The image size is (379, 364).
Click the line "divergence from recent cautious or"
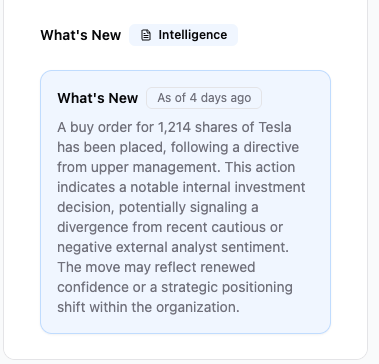170,227
